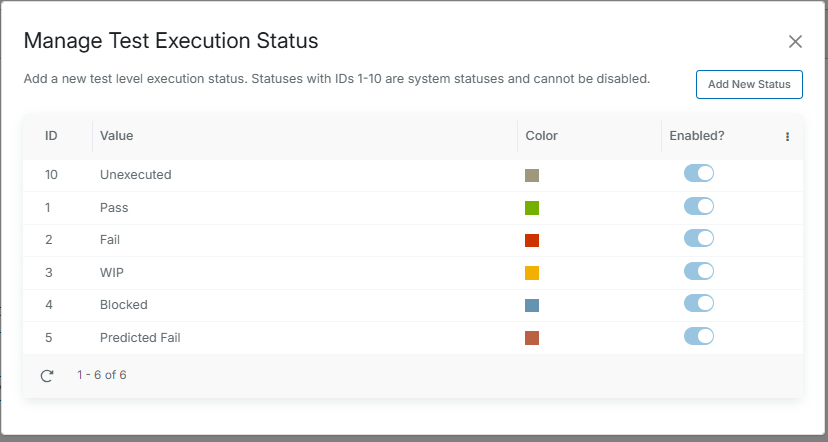Screen dimensions: 828x442
Task: Toggle the Fail status enabled switch
Action: tap(699, 239)
